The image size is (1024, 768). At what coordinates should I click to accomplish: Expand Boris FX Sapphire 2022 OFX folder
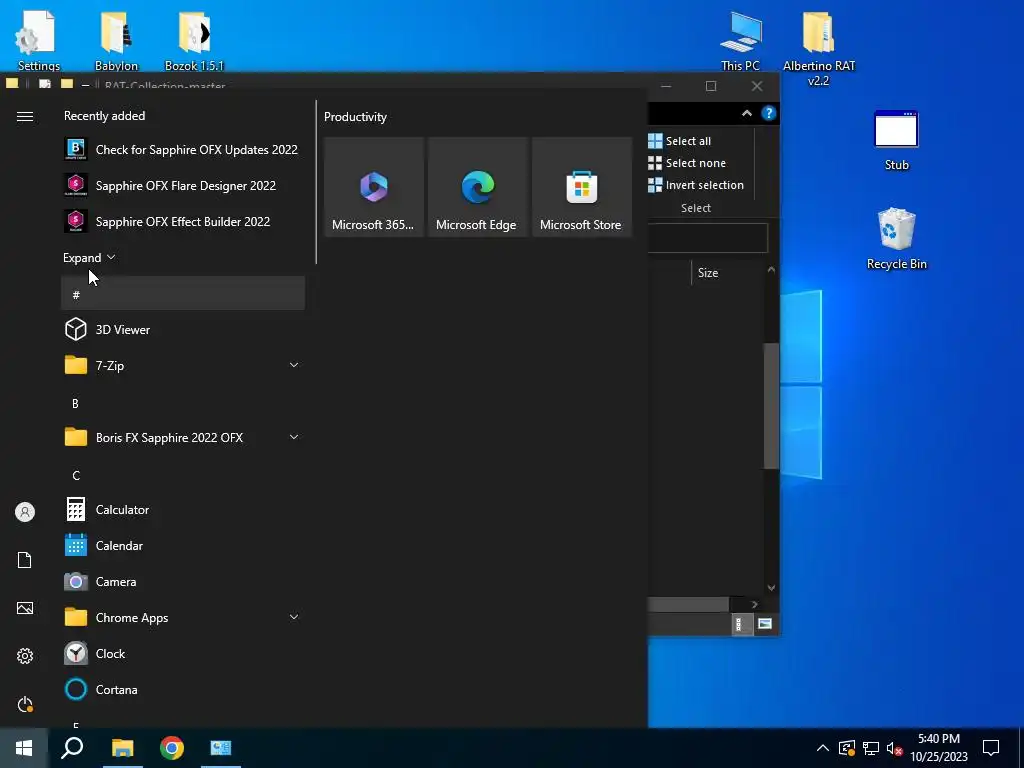294,437
